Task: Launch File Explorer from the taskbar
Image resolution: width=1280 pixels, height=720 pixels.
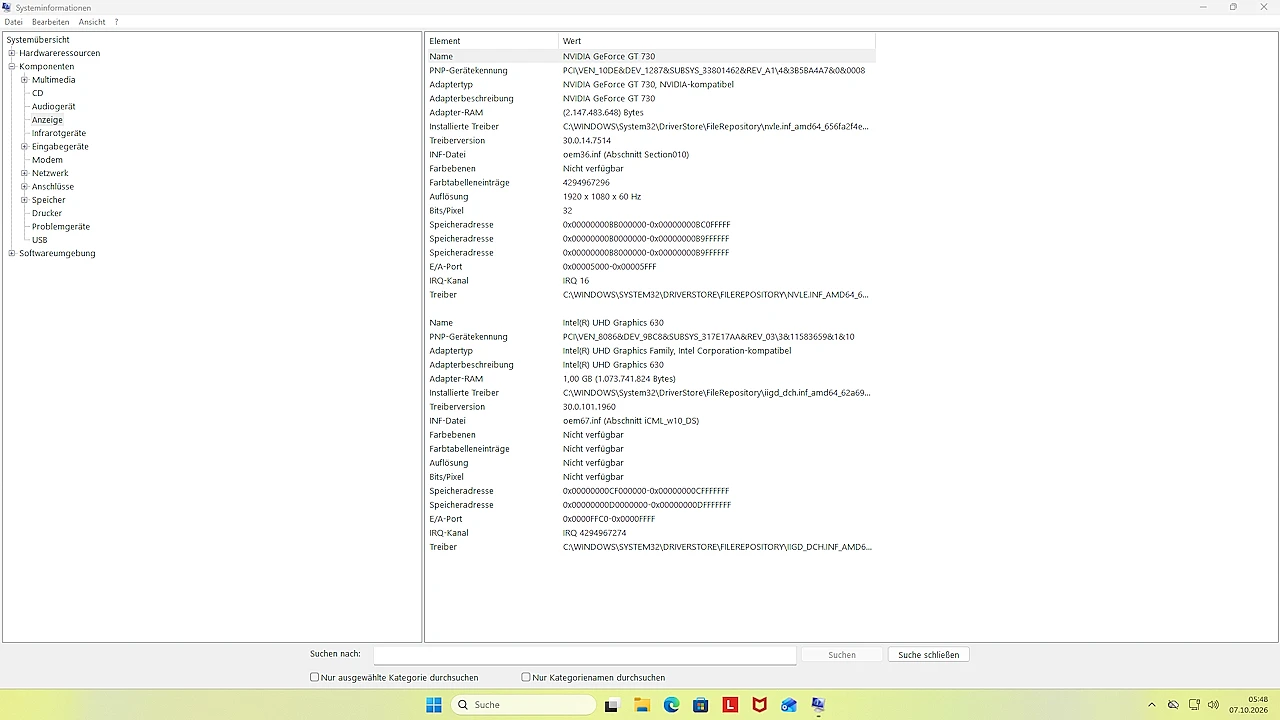Action: (642, 705)
